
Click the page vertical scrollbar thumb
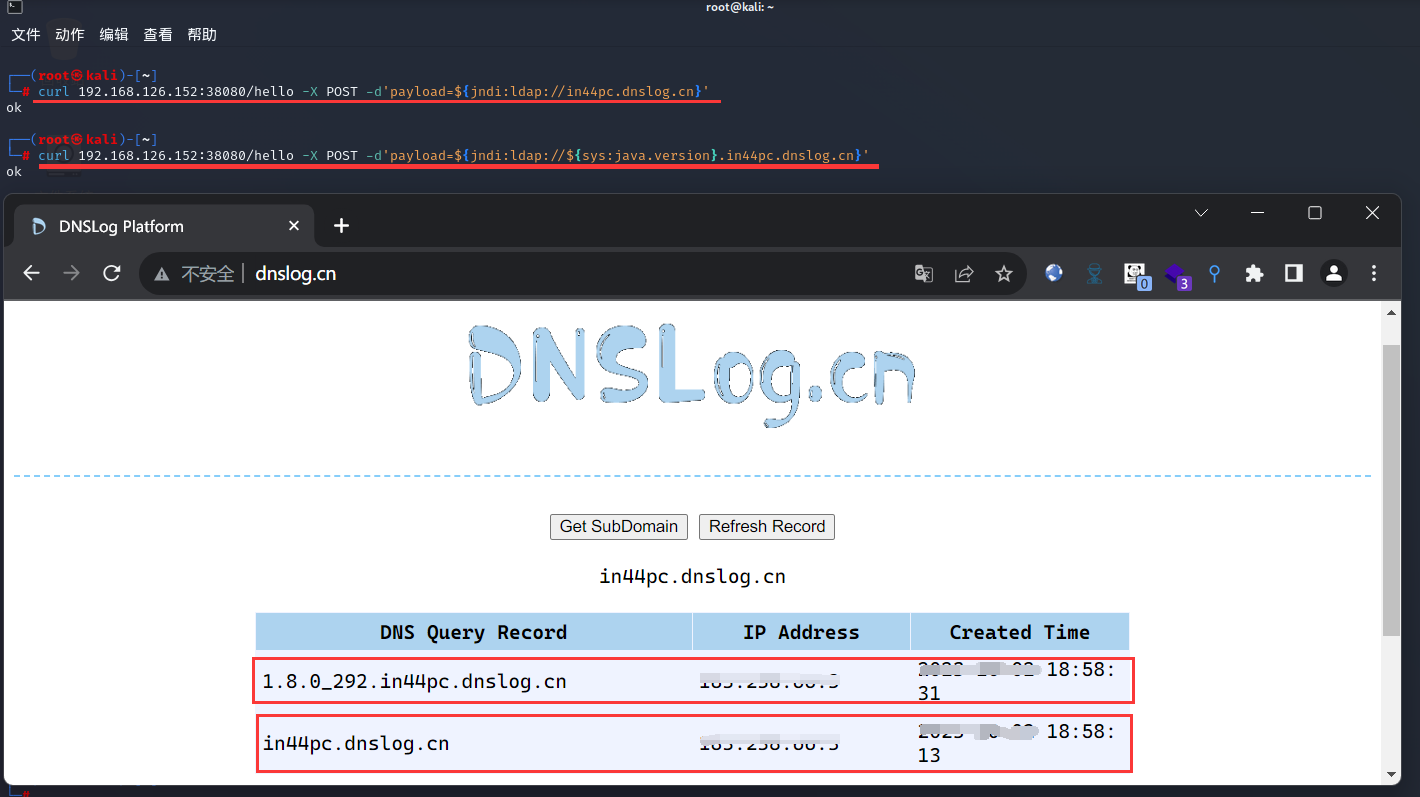click(x=1391, y=490)
